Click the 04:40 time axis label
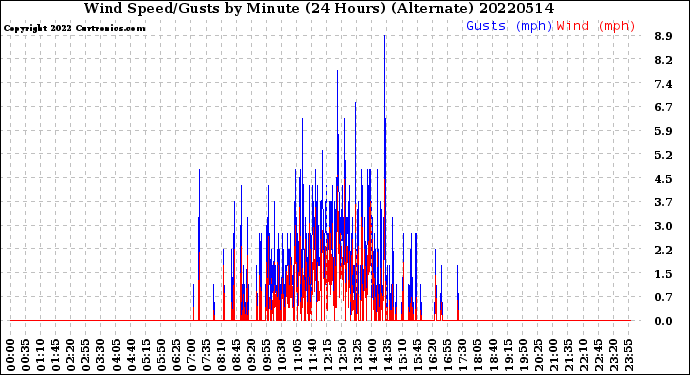Viewport: 690px width, 375px height. 131,355
